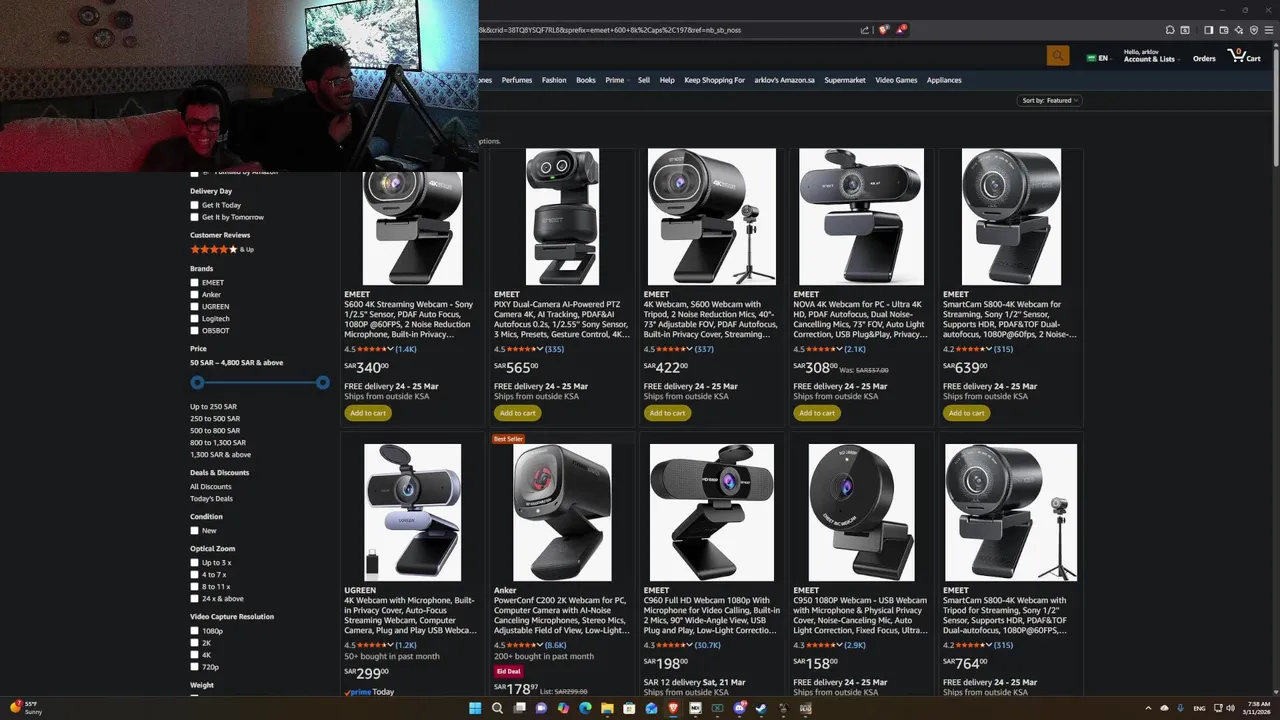Viewport: 1280px width, 720px height.
Task: Open the EN language selector dropdown
Action: point(1098,58)
